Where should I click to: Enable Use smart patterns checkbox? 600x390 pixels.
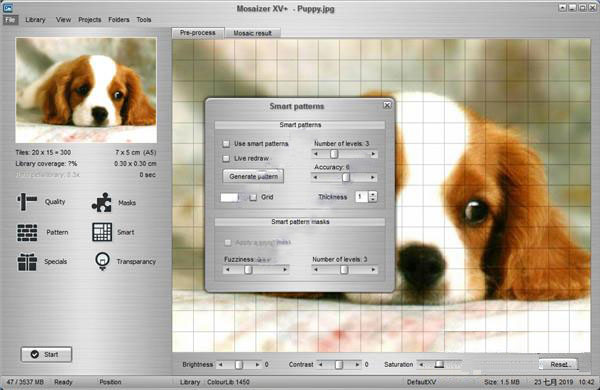(x=226, y=144)
